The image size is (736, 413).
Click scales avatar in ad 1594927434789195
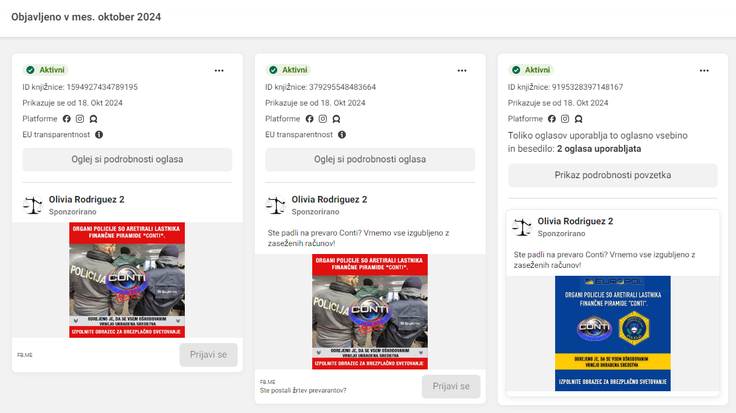[x=33, y=205]
